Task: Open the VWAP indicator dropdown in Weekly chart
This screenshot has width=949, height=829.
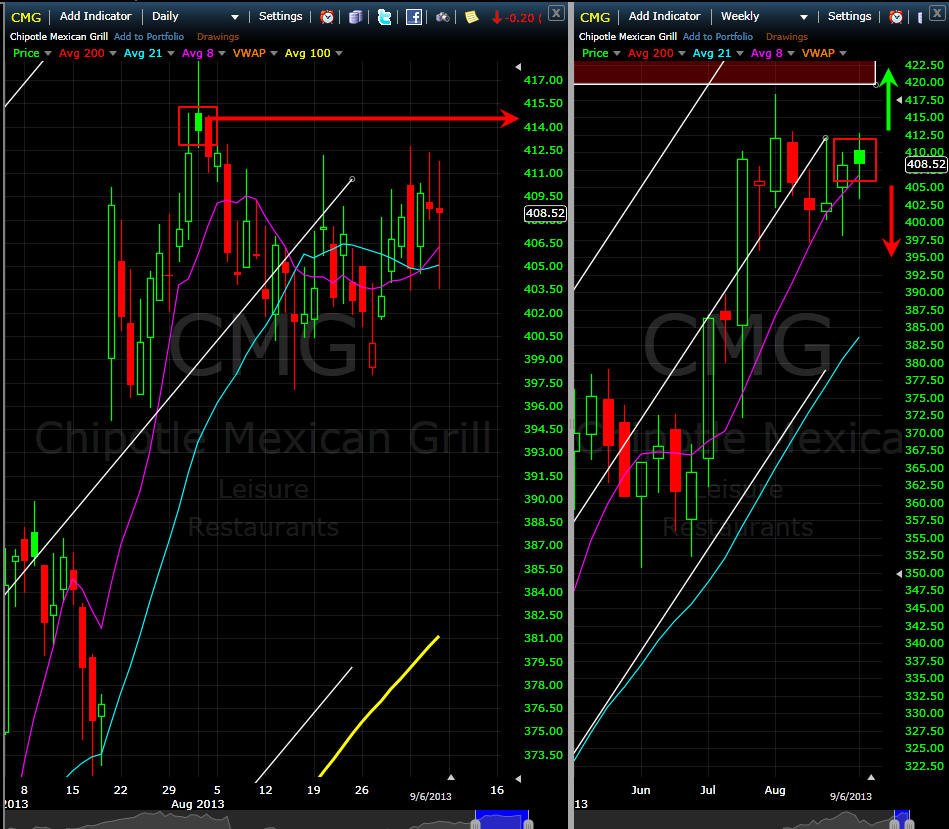Action: (843, 53)
